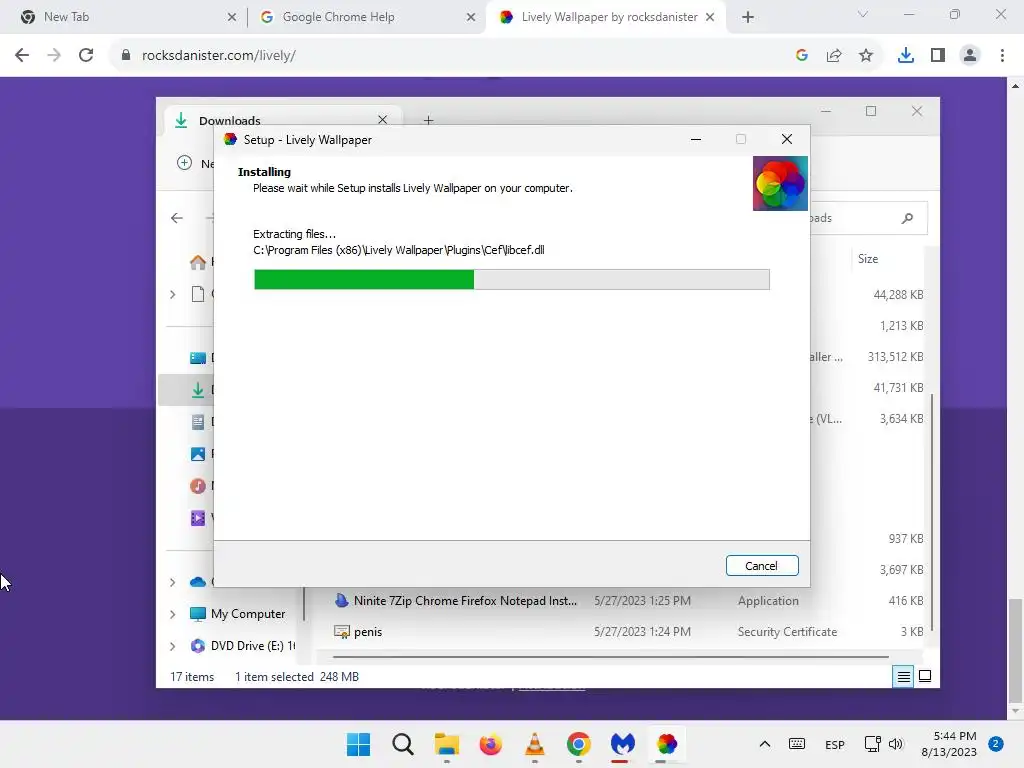Select the Lively Wallpaper by rocksdanister tab

609,17
